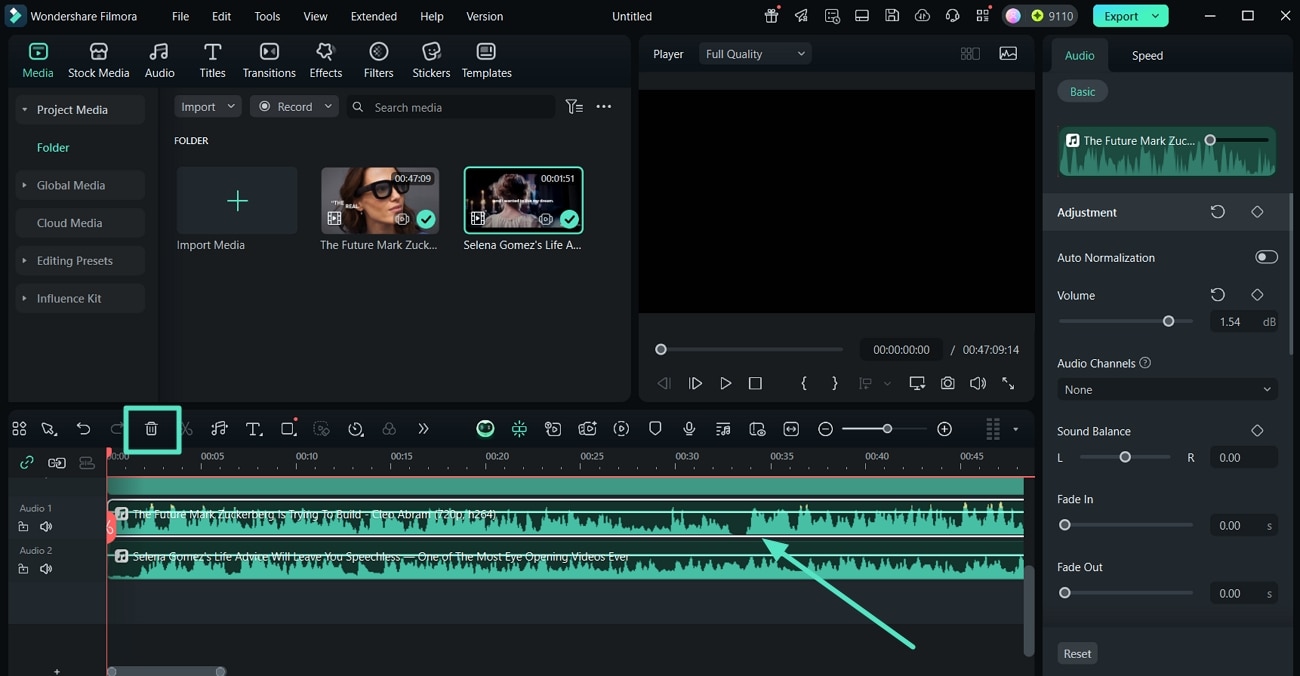Click the Volume slider handle

pos(1168,321)
